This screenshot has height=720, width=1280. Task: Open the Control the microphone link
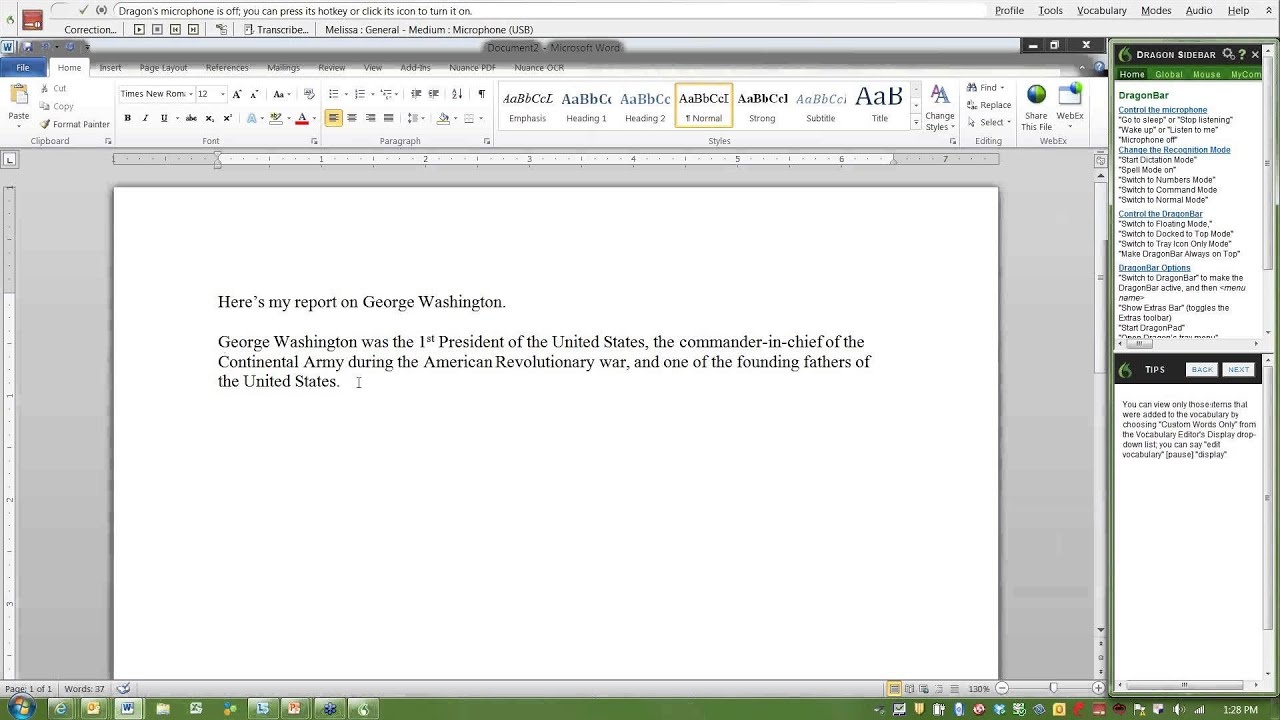[1162, 110]
